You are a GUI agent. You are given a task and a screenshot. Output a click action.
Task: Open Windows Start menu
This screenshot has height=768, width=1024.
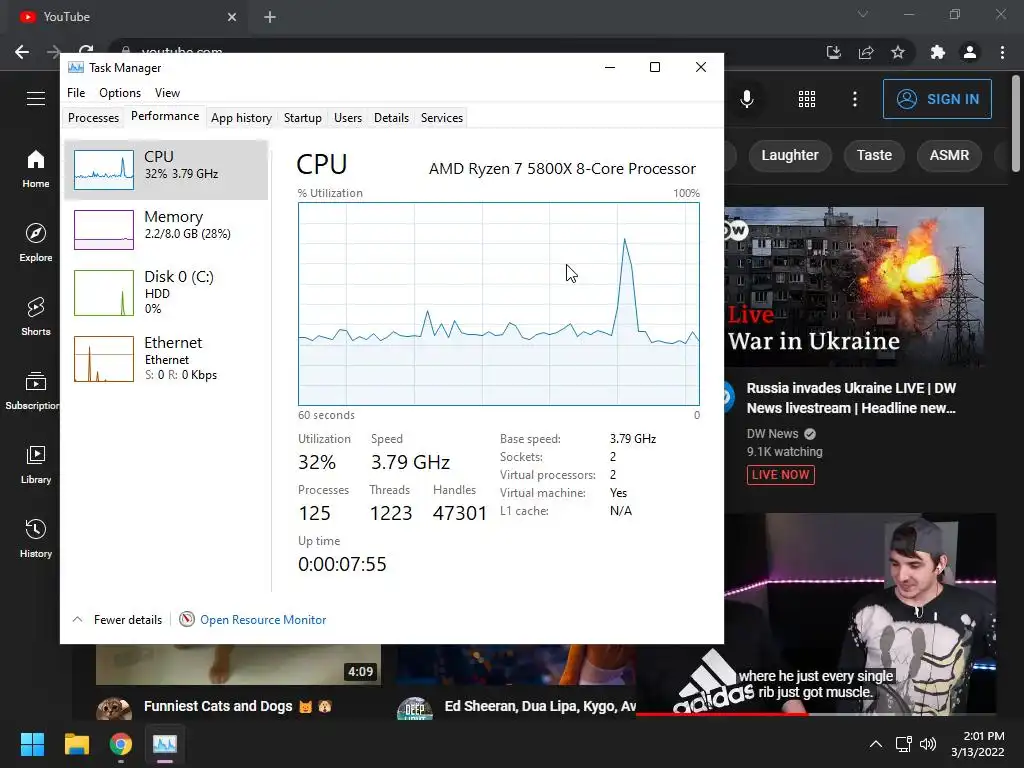pyautogui.click(x=32, y=744)
